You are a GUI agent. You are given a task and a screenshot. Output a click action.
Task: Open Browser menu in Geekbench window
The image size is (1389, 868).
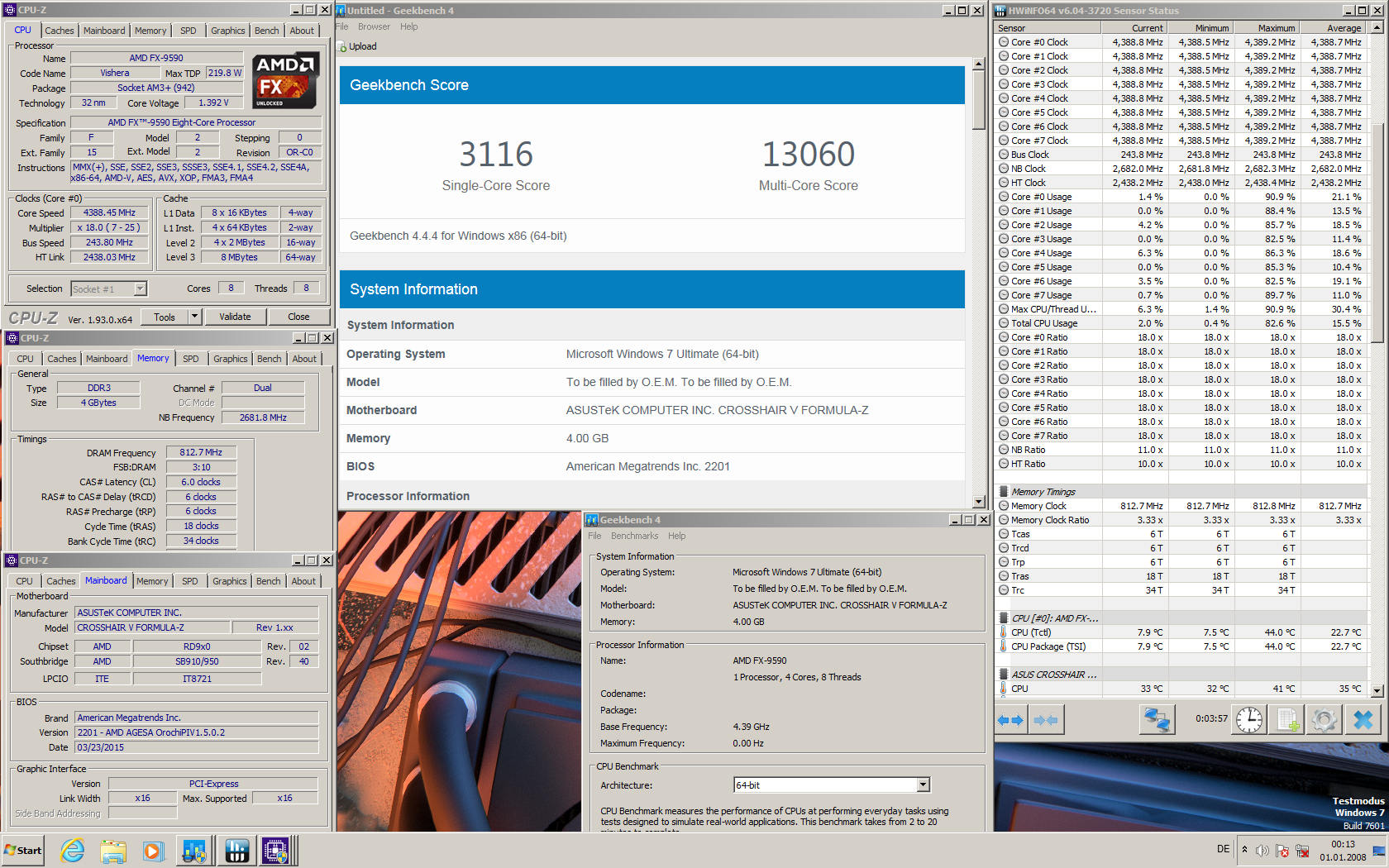pos(374,26)
